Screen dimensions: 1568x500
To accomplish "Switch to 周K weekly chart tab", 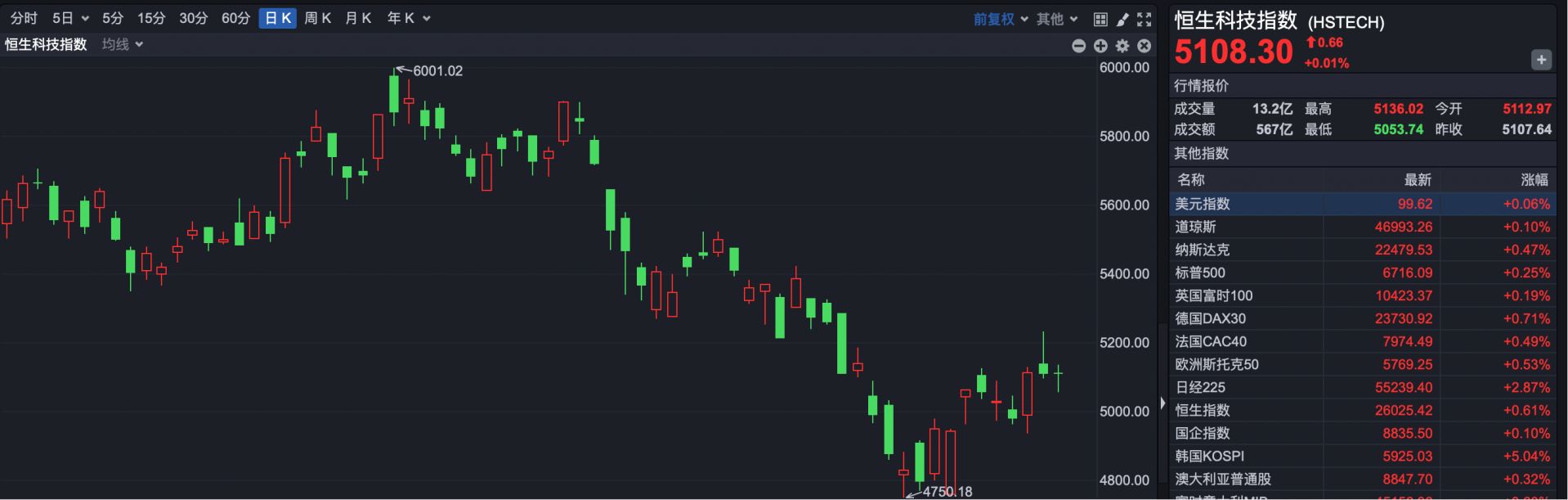I will (317, 18).
